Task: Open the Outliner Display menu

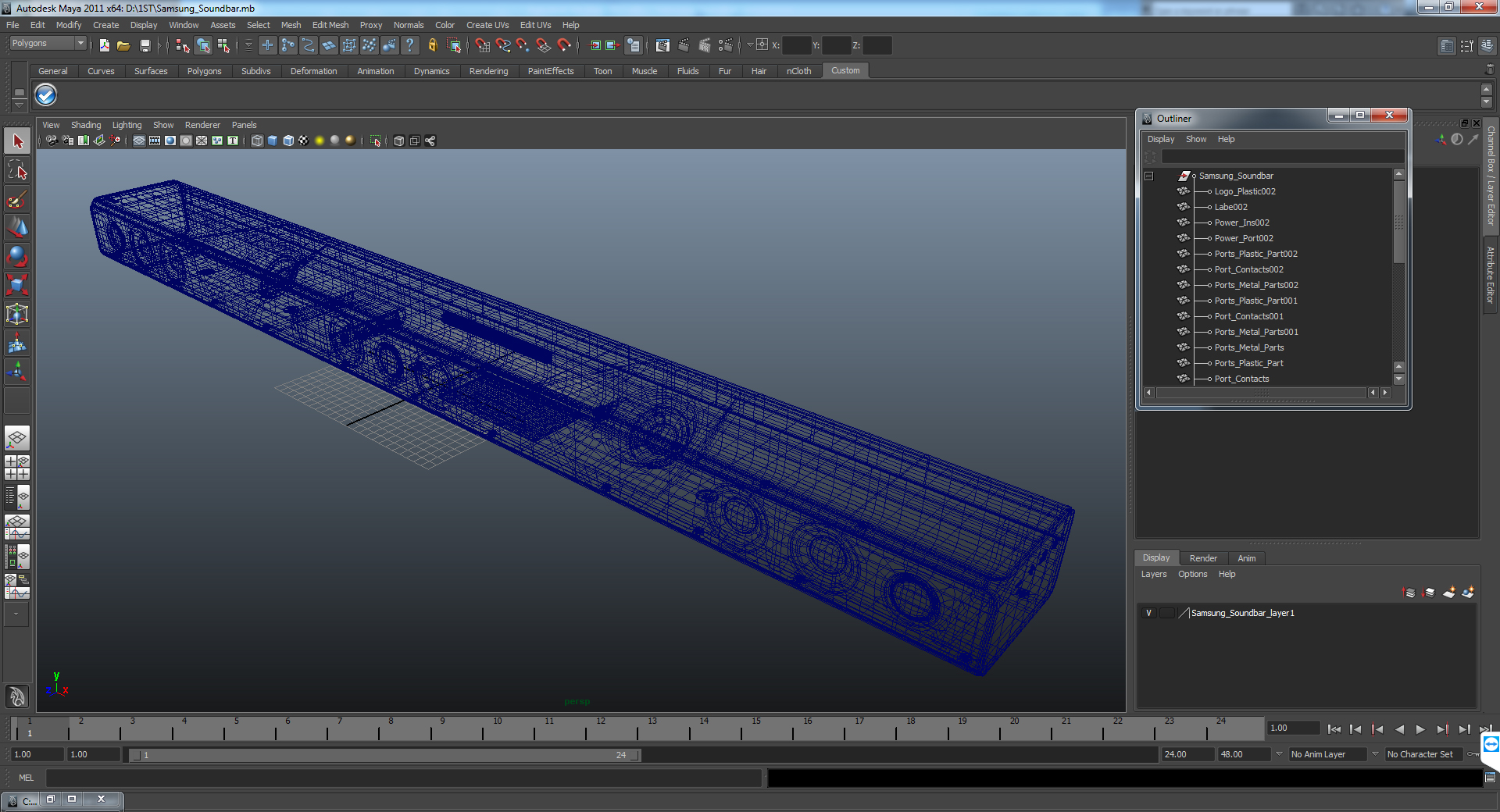Action: point(1160,139)
